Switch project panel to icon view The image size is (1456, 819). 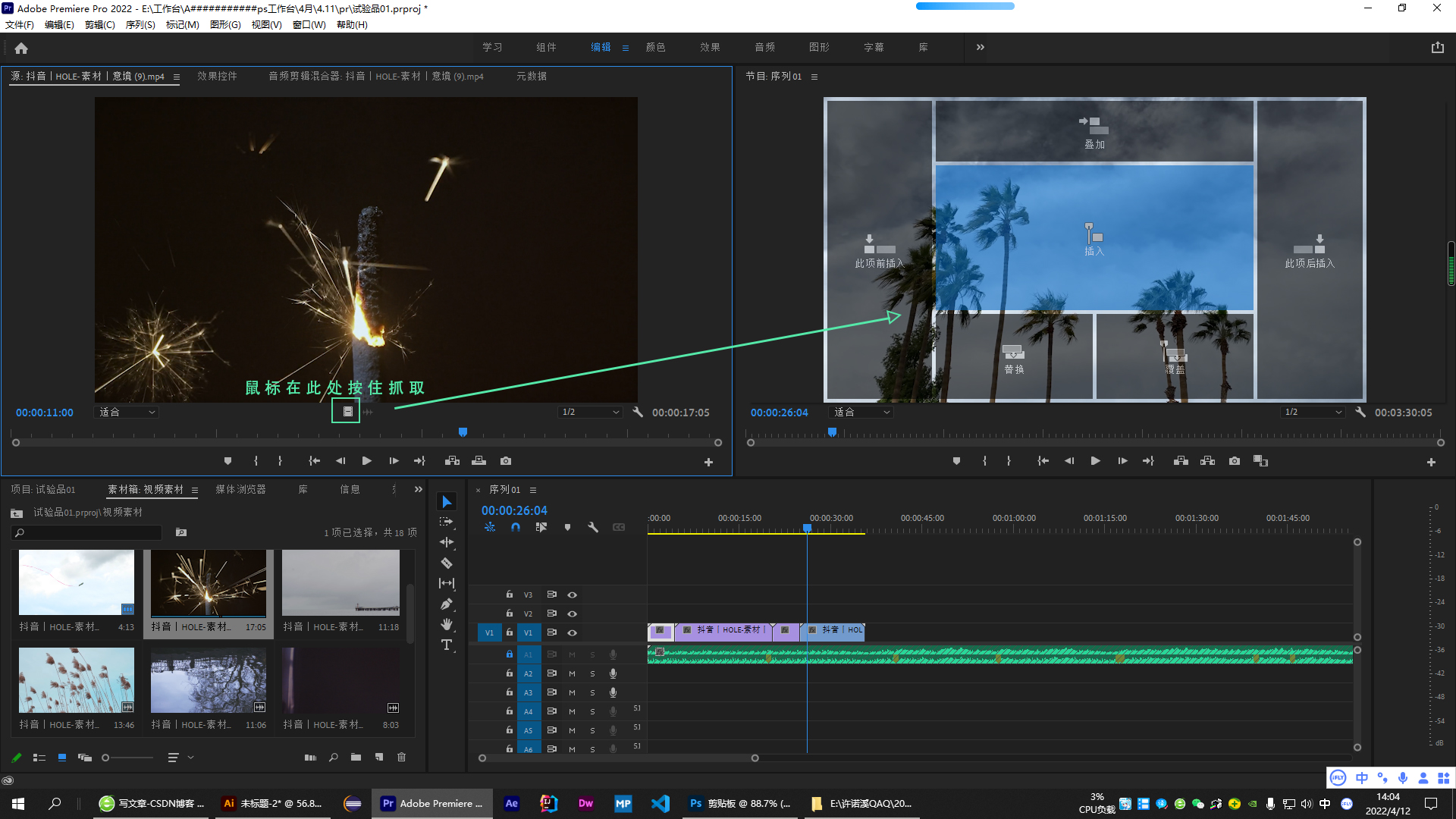coord(62,757)
